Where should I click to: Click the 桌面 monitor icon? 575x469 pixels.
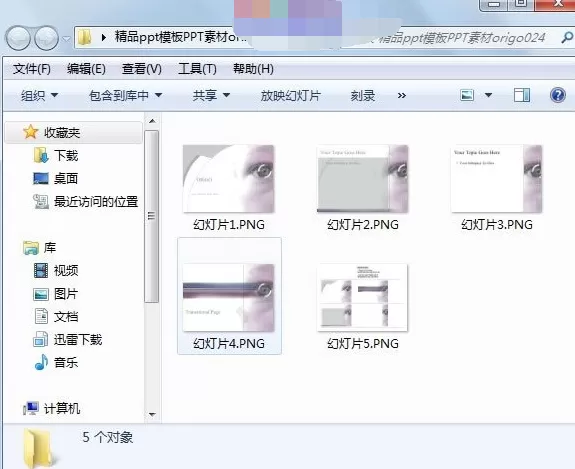[x=41, y=179]
